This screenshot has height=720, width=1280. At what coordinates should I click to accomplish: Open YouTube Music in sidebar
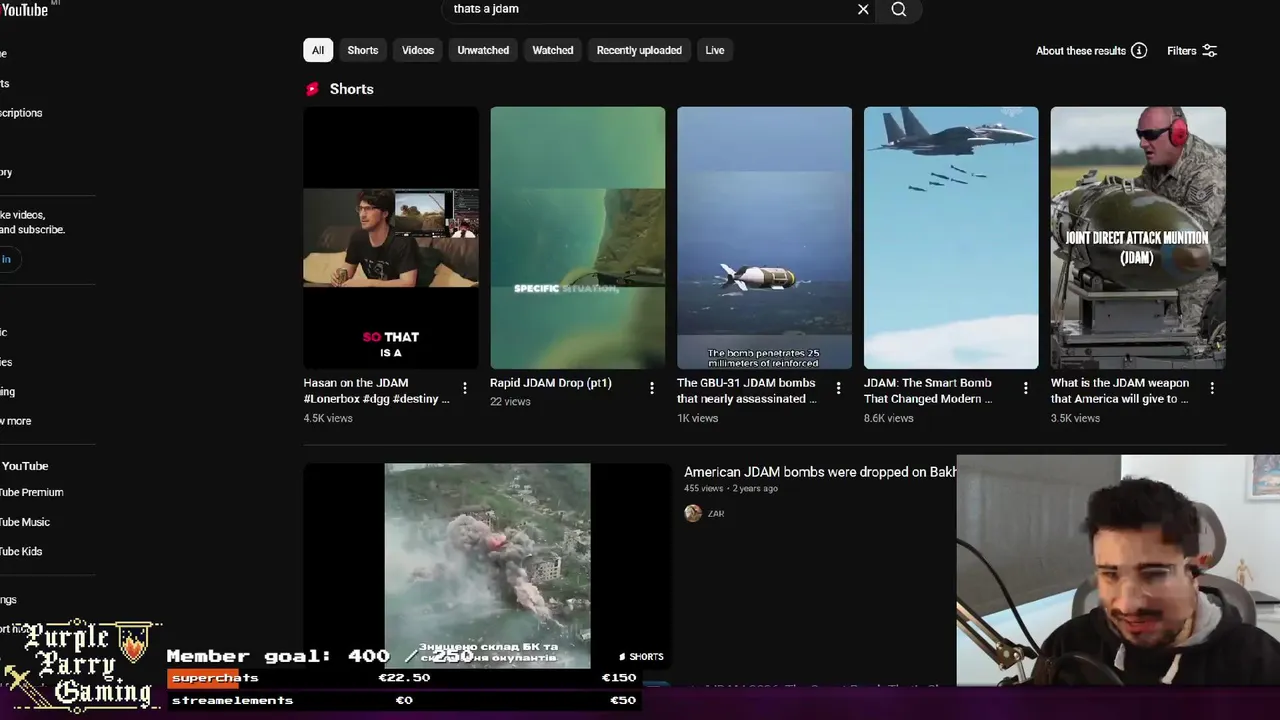tap(25, 522)
